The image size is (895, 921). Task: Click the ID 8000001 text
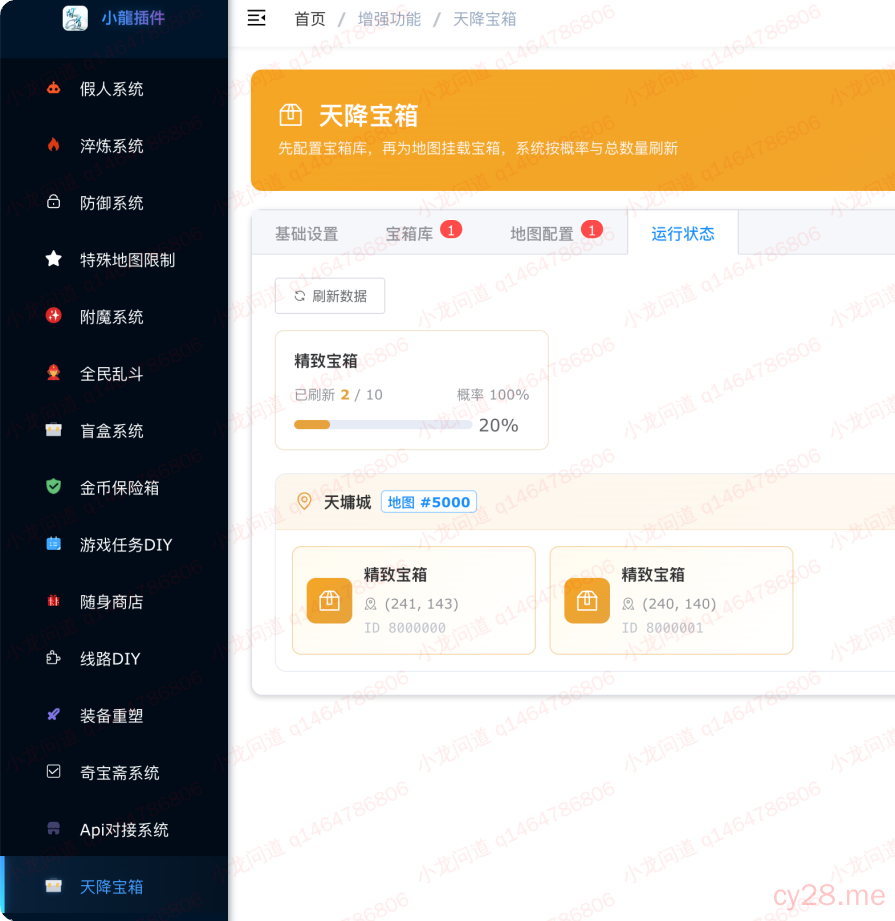(662, 628)
